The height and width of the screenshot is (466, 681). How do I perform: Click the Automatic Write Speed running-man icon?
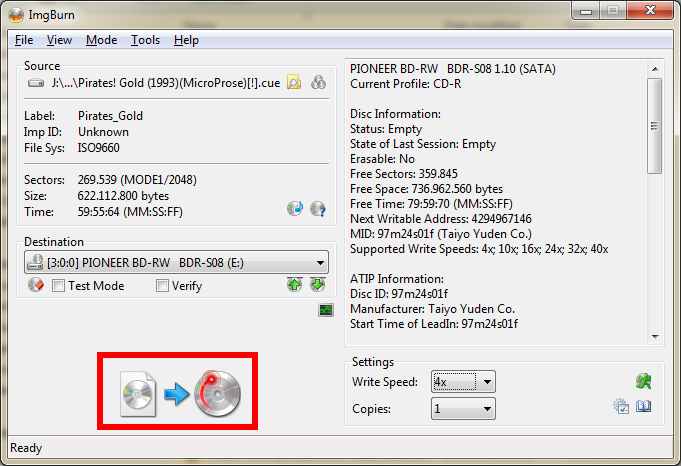(x=644, y=381)
